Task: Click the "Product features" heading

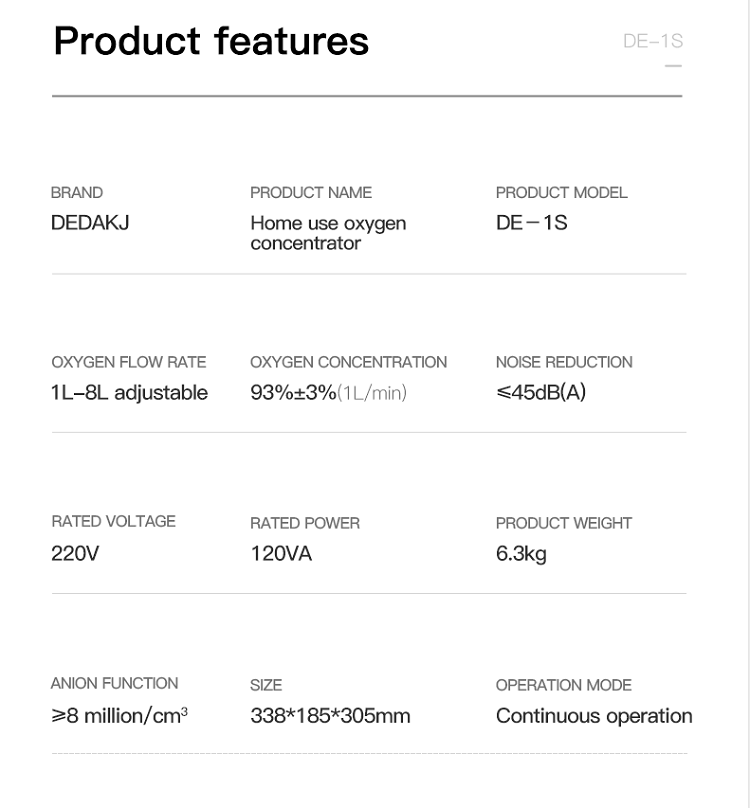Action: [211, 42]
